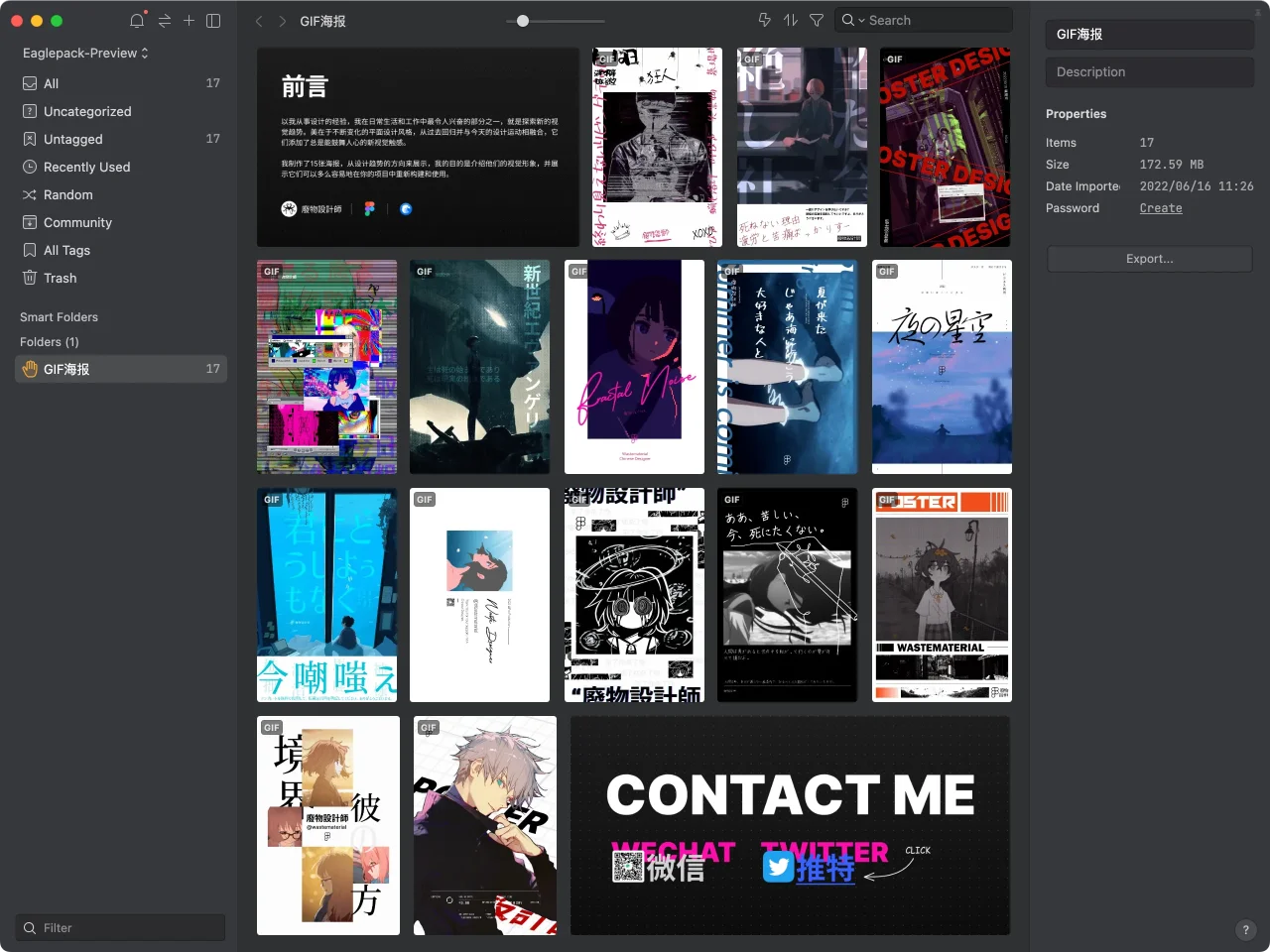Click the Create password link
This screenshot has width=1270, height=952.
pyautogui.click(x=1161, y=208)
